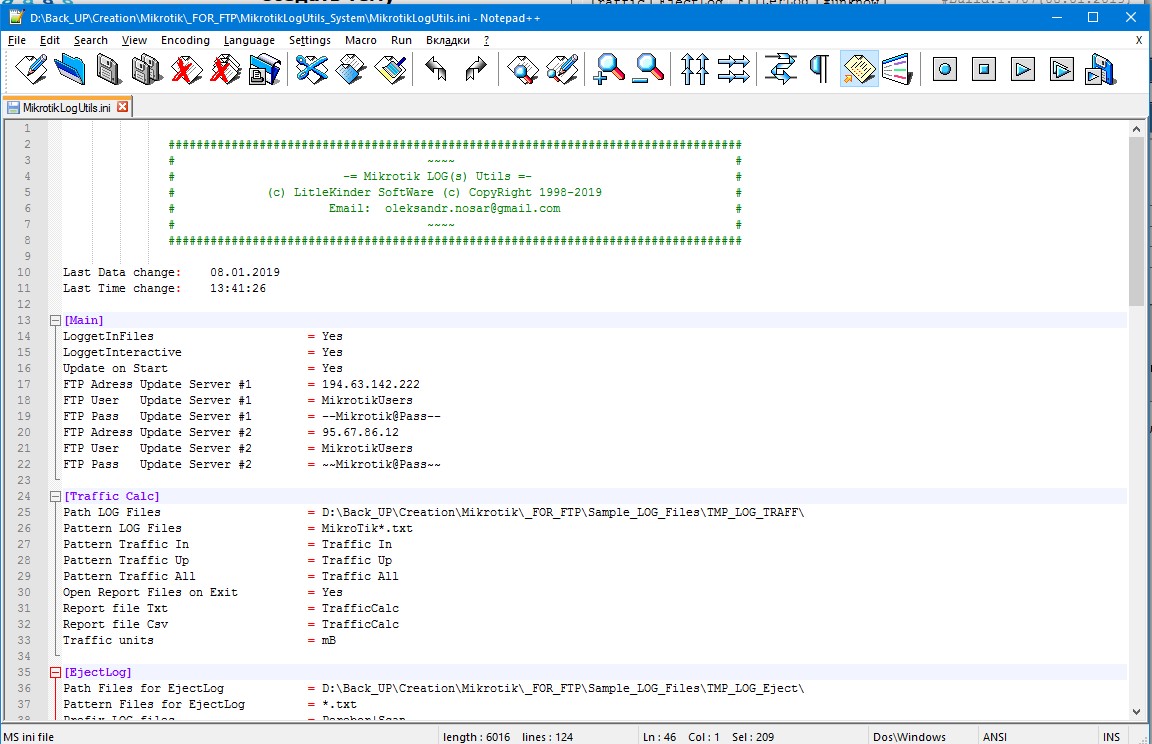The image size is (1152, 744).
Task: Click the 'mB' Traffic units value
Action: (328, 640)
